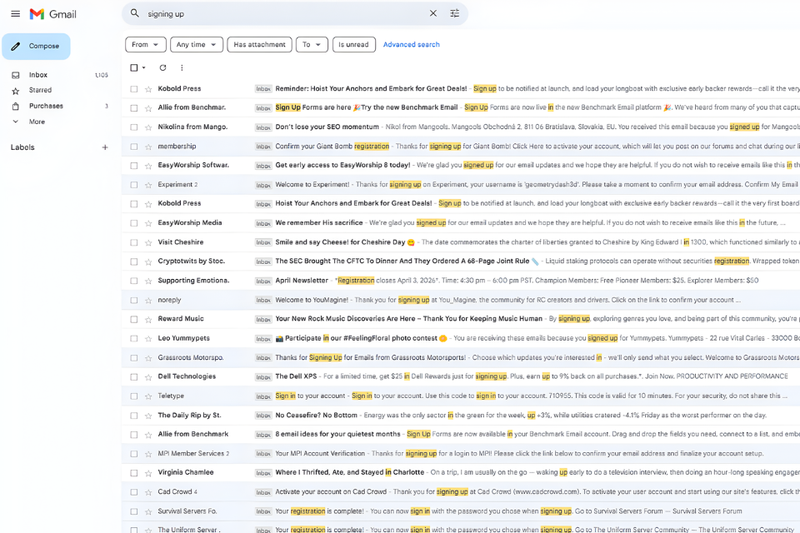Star the Teletype email
This screenshot has width=800, height=533.
click(x=148, y=396)
